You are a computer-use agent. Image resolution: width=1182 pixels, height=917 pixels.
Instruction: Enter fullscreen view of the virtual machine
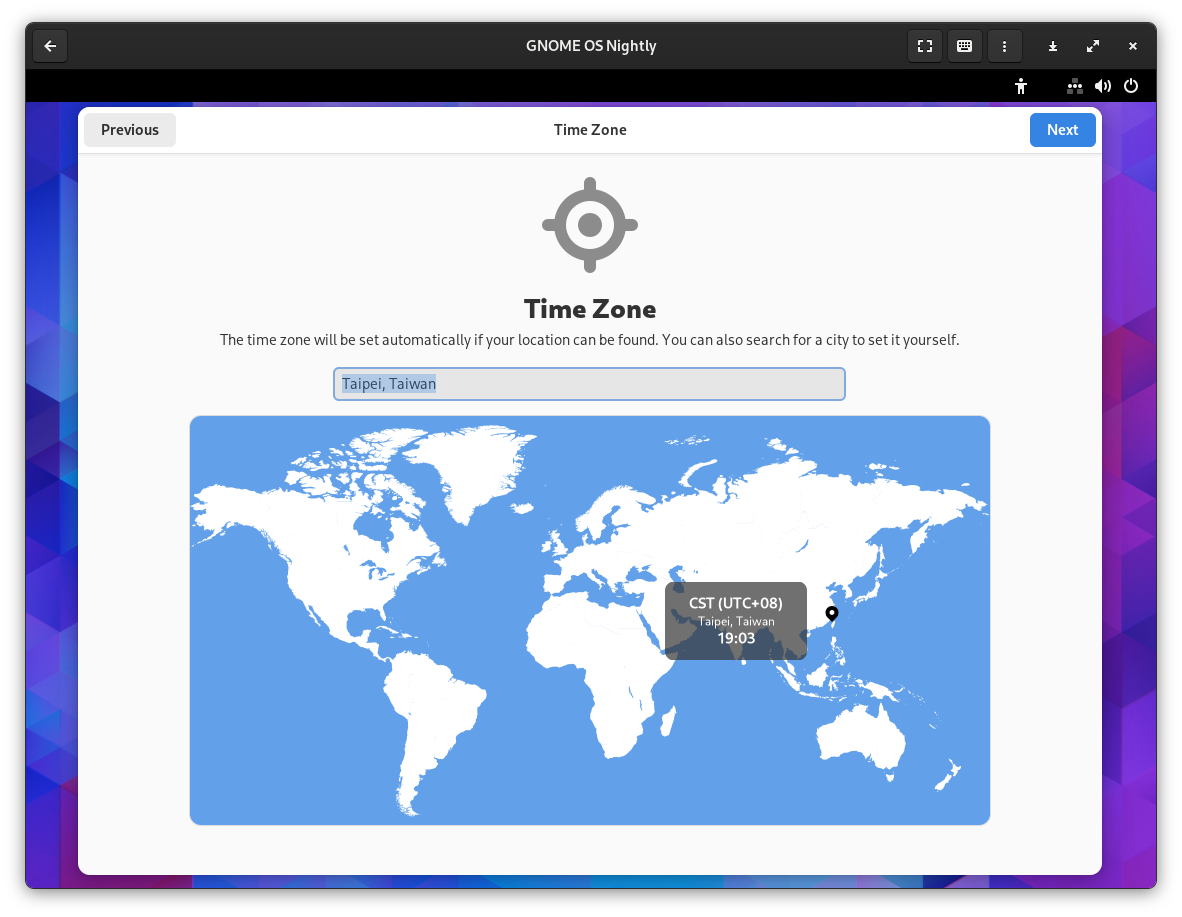coord(925,45)
